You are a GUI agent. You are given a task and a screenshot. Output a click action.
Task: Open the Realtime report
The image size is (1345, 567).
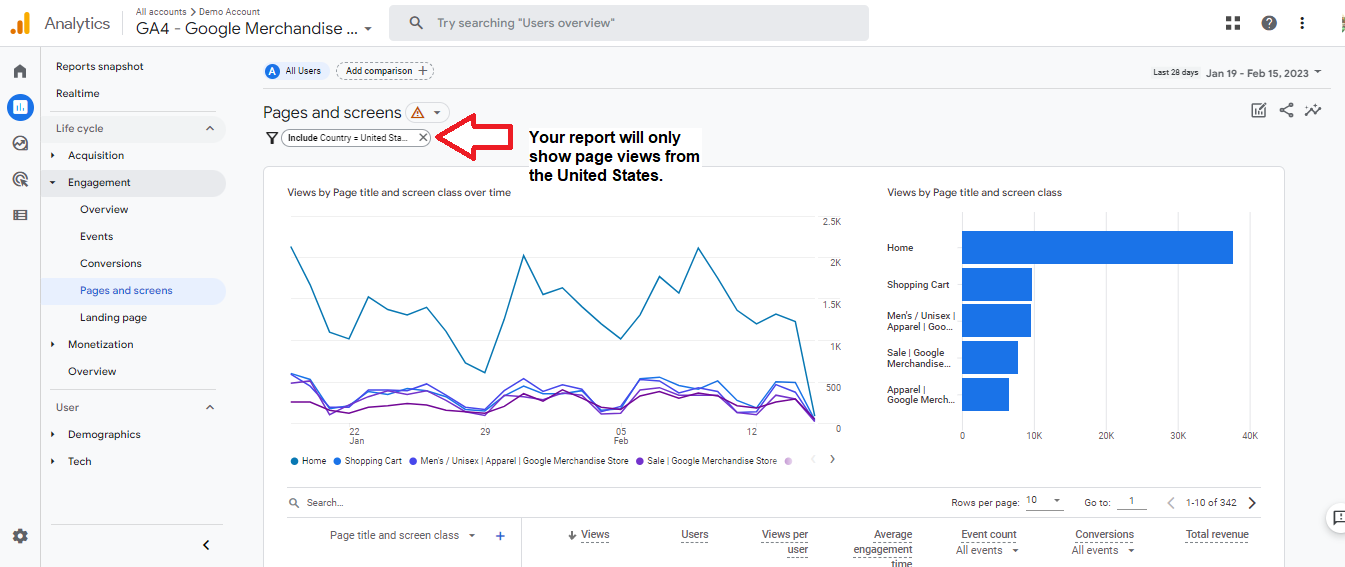coord(78,94)
